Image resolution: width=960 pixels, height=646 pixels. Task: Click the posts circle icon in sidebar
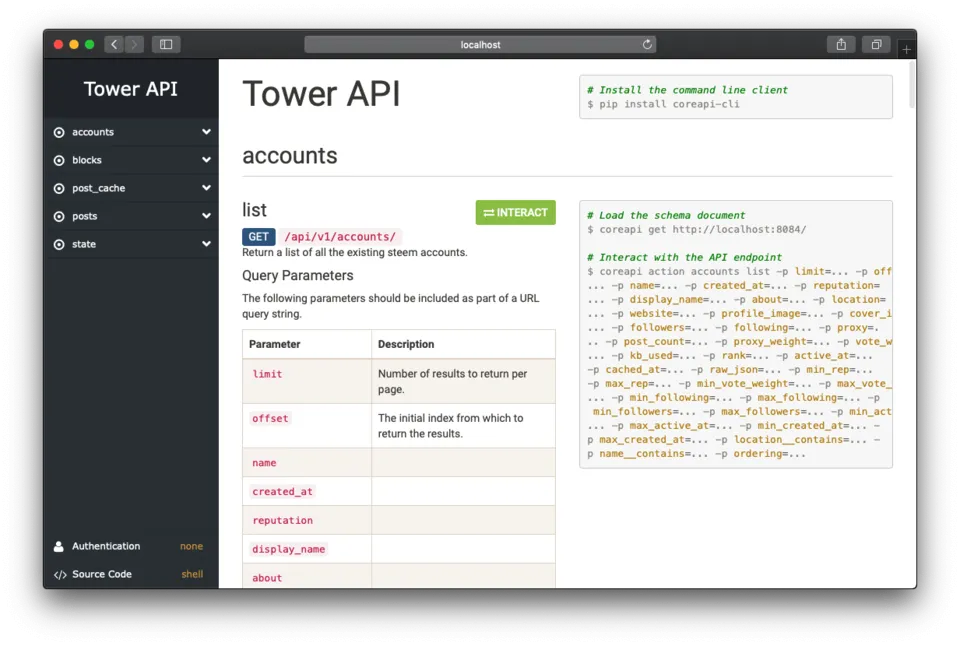point(59,216)
